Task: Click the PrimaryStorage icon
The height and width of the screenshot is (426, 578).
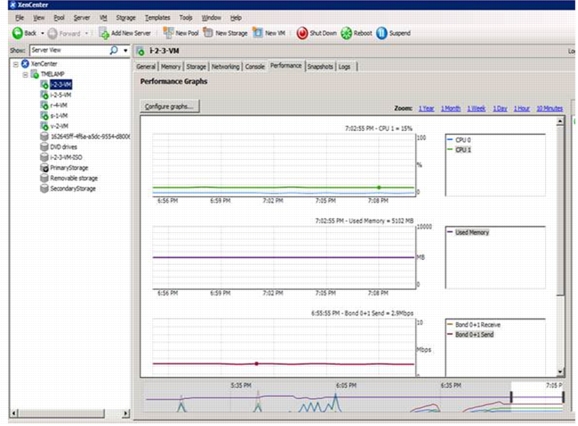Action: 44,168
